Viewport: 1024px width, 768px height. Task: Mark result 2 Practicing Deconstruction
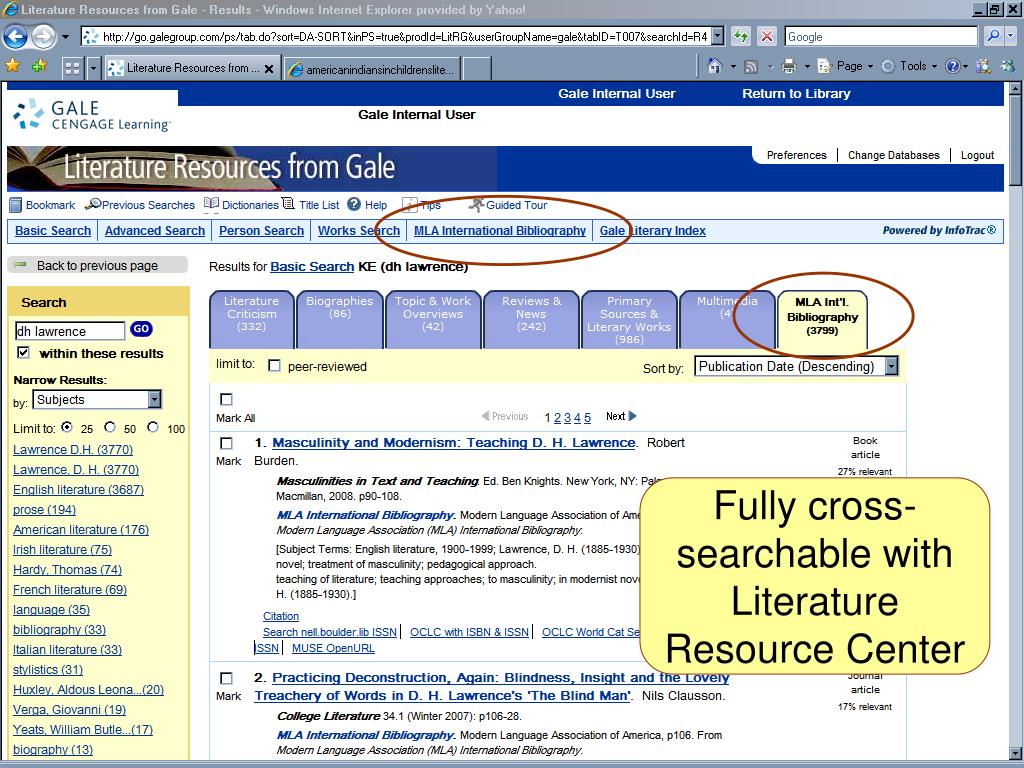(227, 678)
